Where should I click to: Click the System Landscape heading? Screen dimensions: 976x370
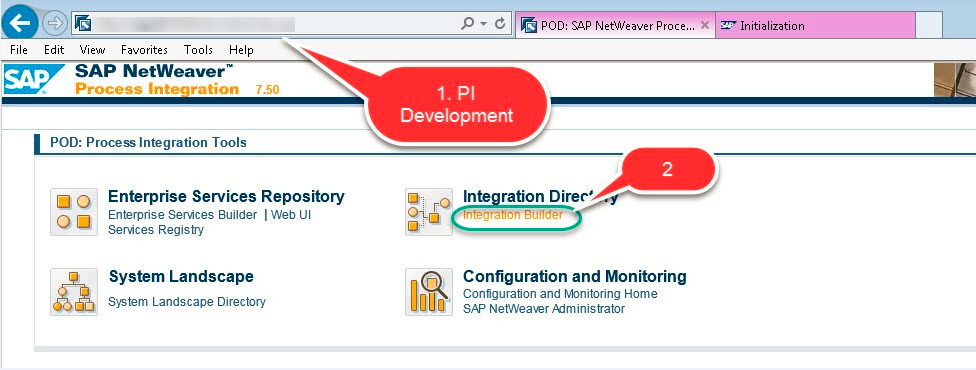(181, 277)
